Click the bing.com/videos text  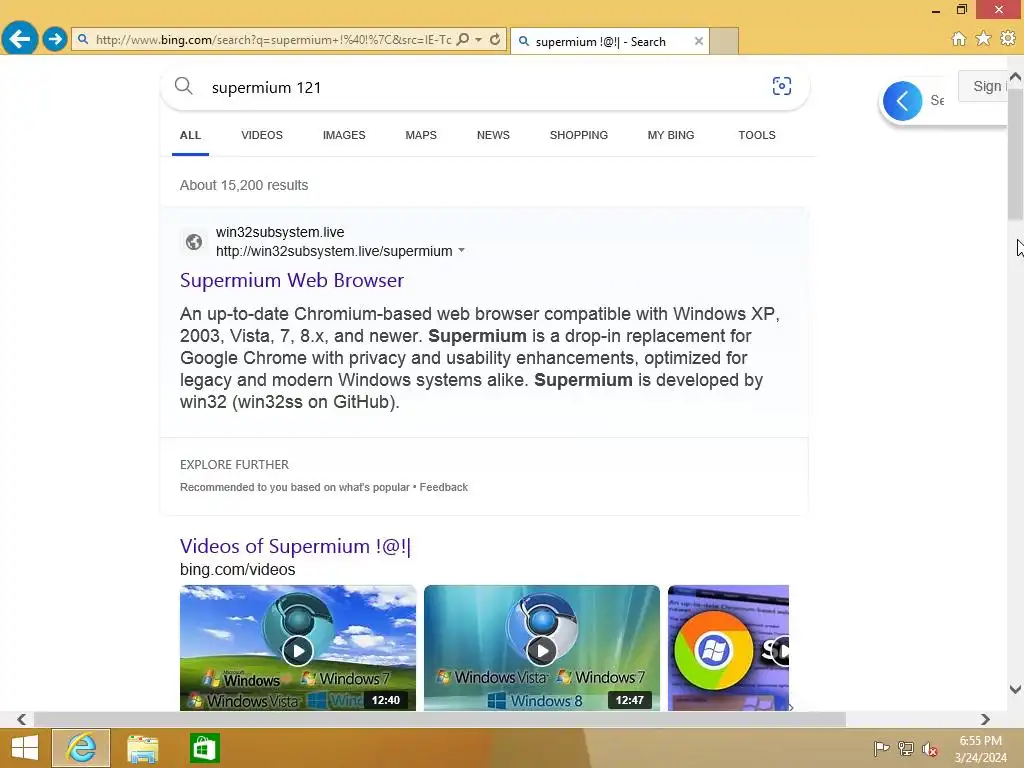tap(237, 569)
